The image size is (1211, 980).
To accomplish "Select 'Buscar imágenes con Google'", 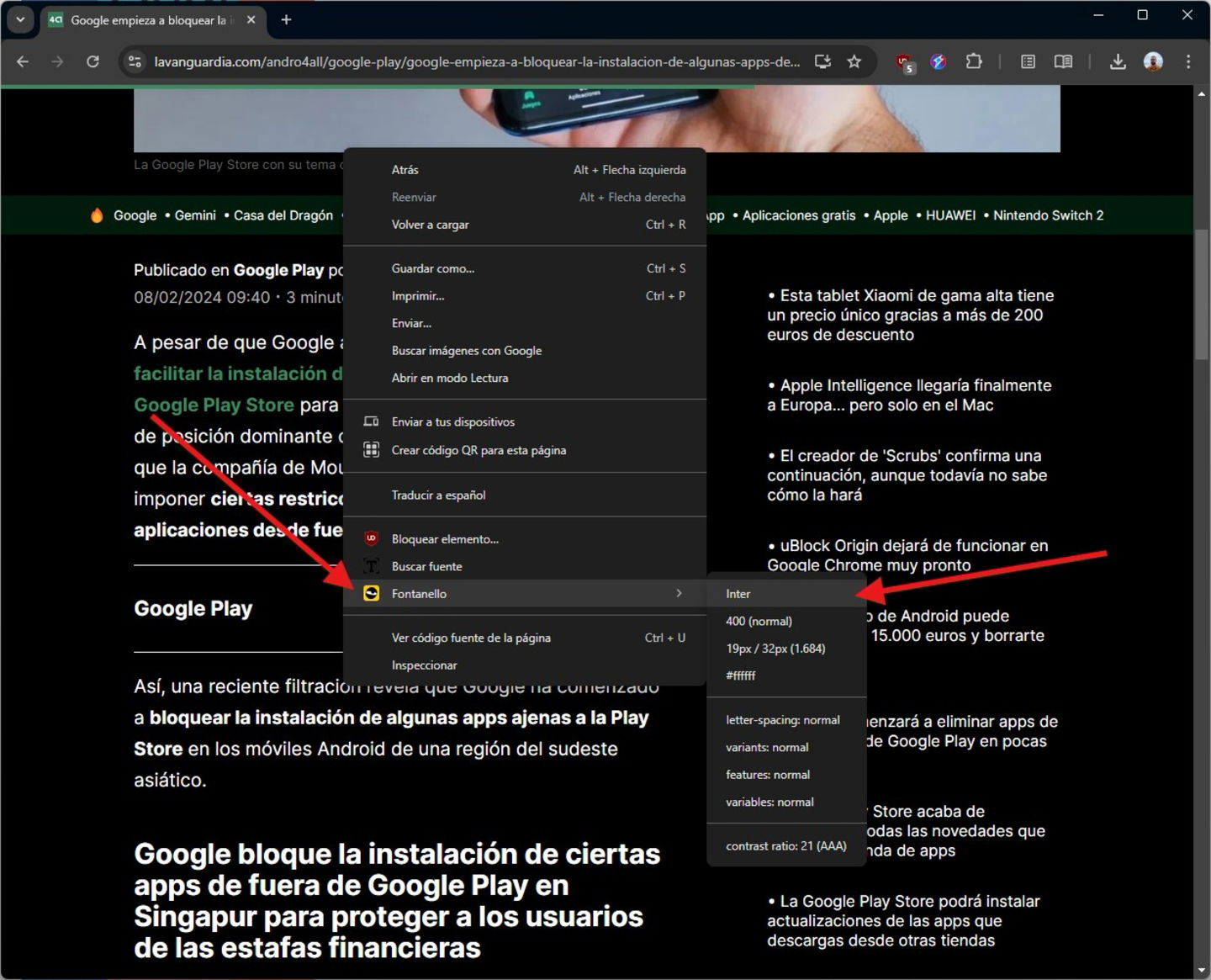I will tap(525, 351).
